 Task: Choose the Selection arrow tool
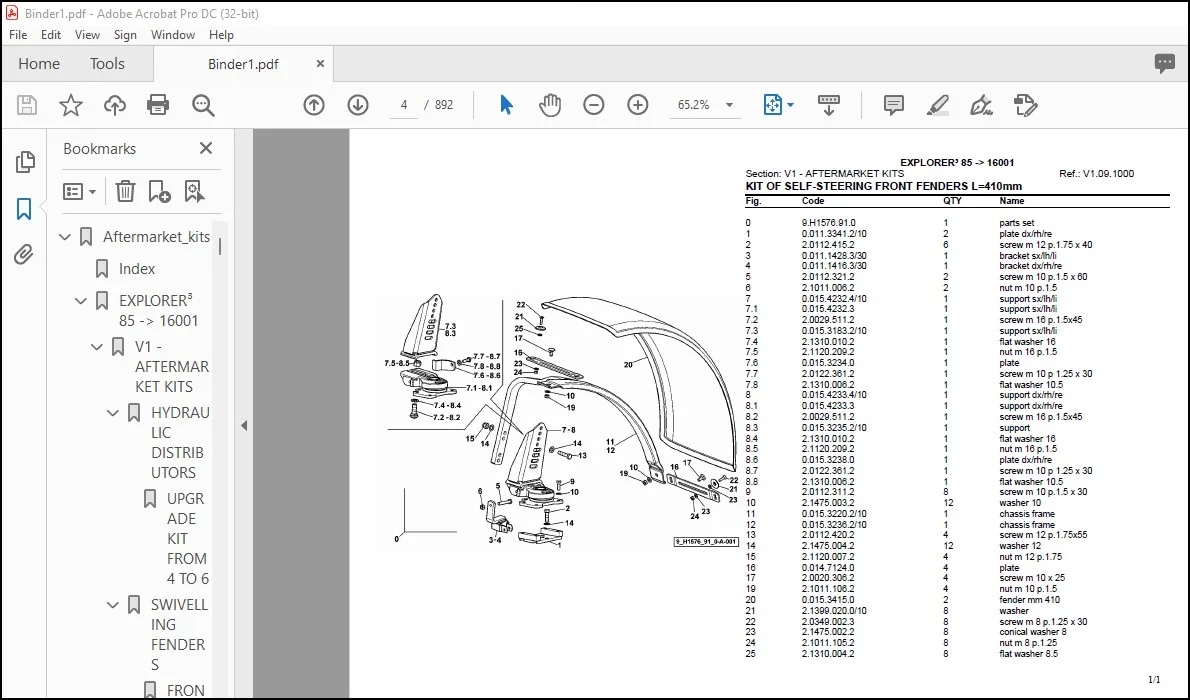pyautogui.click(x=506, y=105)
